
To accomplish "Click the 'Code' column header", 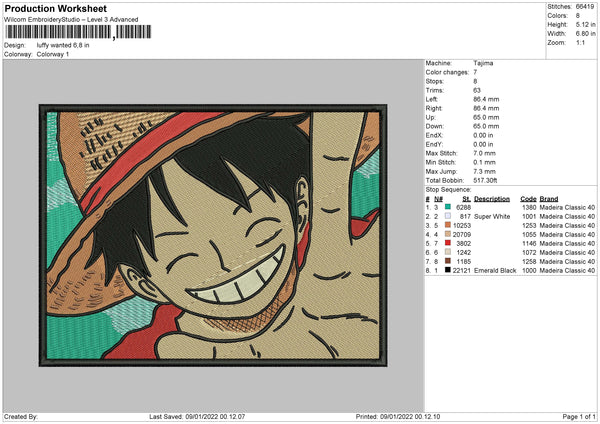I will point(528,199).
